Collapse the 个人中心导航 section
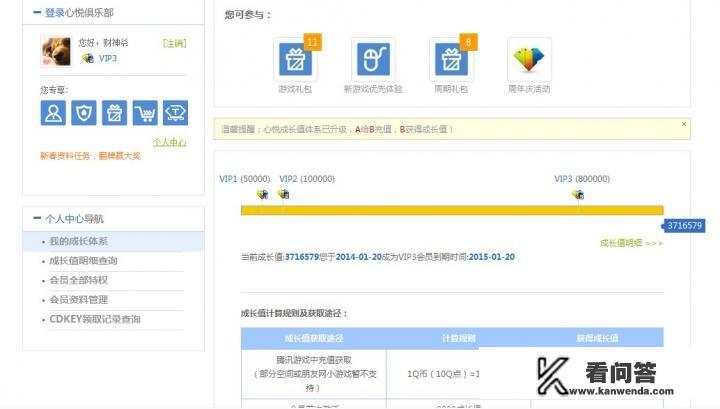This screenshot has width=720, height=409. click(x=38, y=218)
